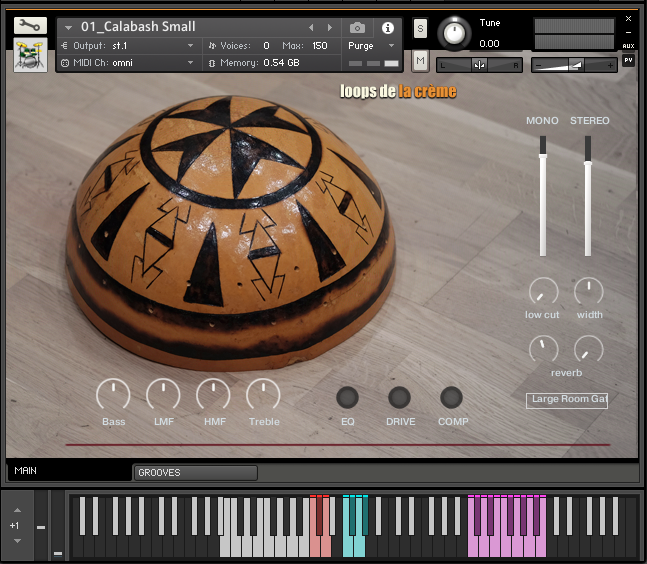Open instrument name dropdown triangle
This screenshot has width=647, height=564.
tap(68, 28)
